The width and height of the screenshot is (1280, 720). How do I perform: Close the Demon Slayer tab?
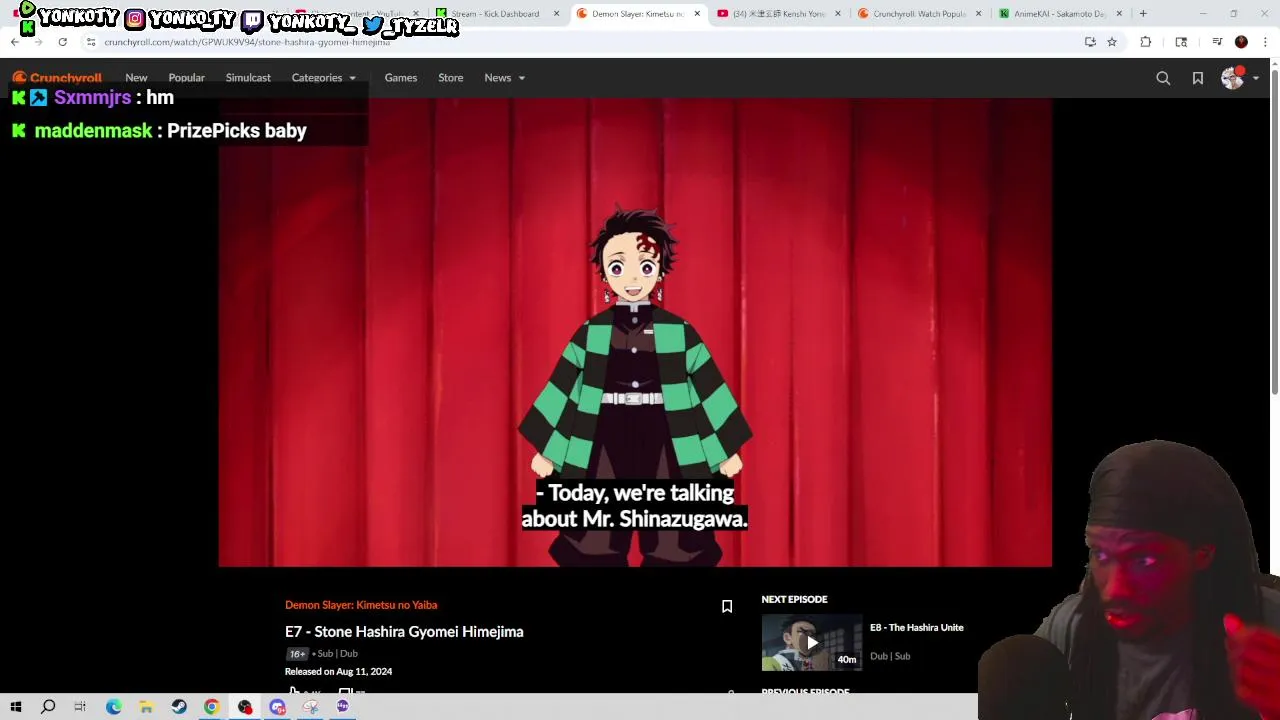click(697, 14)
